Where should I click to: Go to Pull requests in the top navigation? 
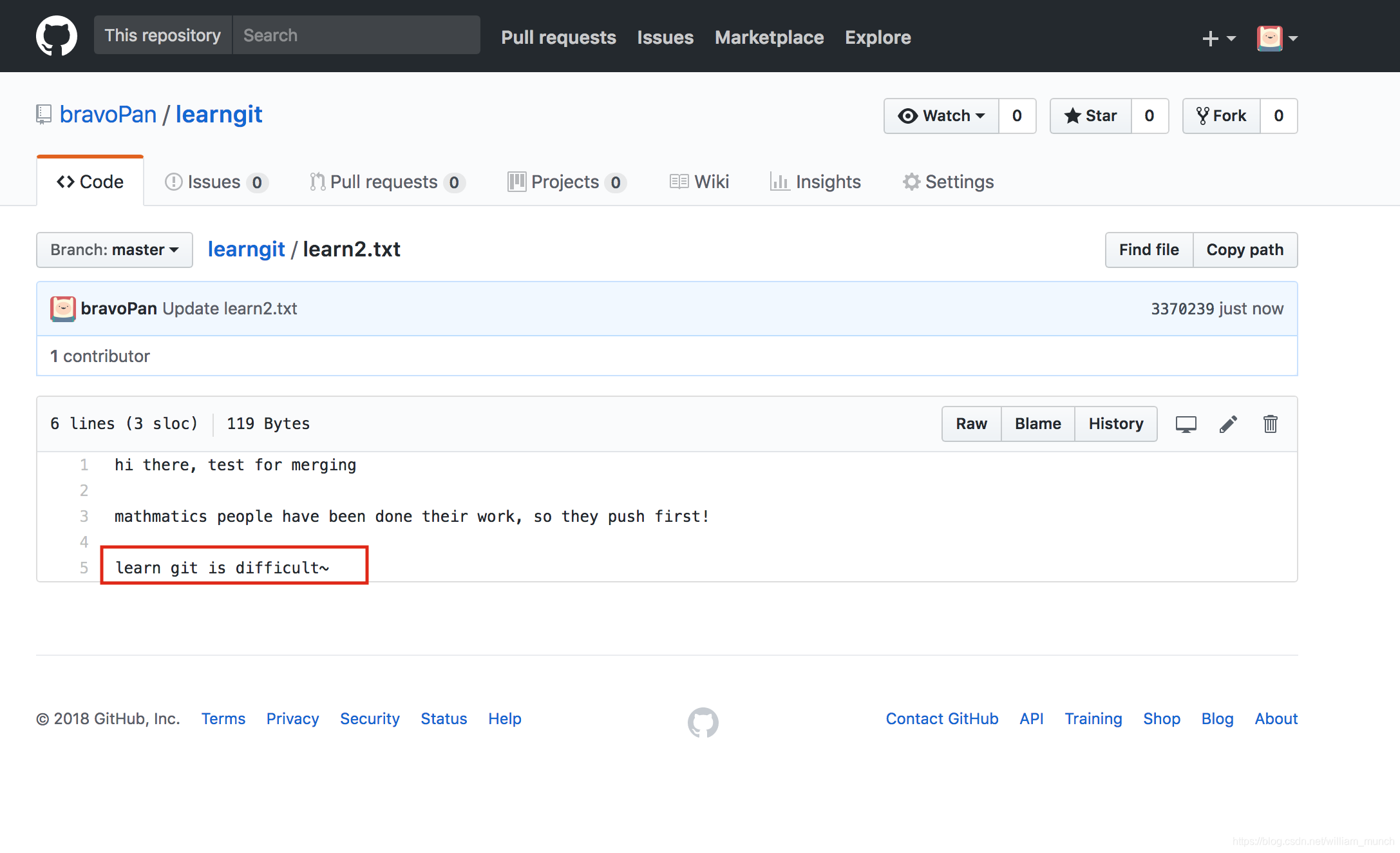coord(558,37)
